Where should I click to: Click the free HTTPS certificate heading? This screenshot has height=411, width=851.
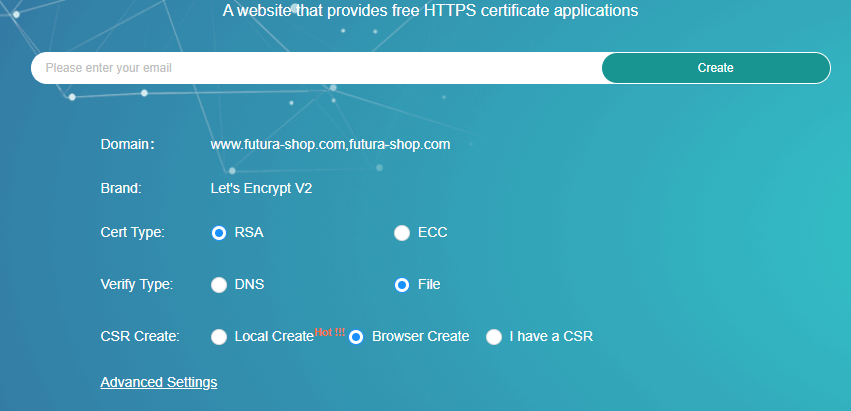click(430, 10)
